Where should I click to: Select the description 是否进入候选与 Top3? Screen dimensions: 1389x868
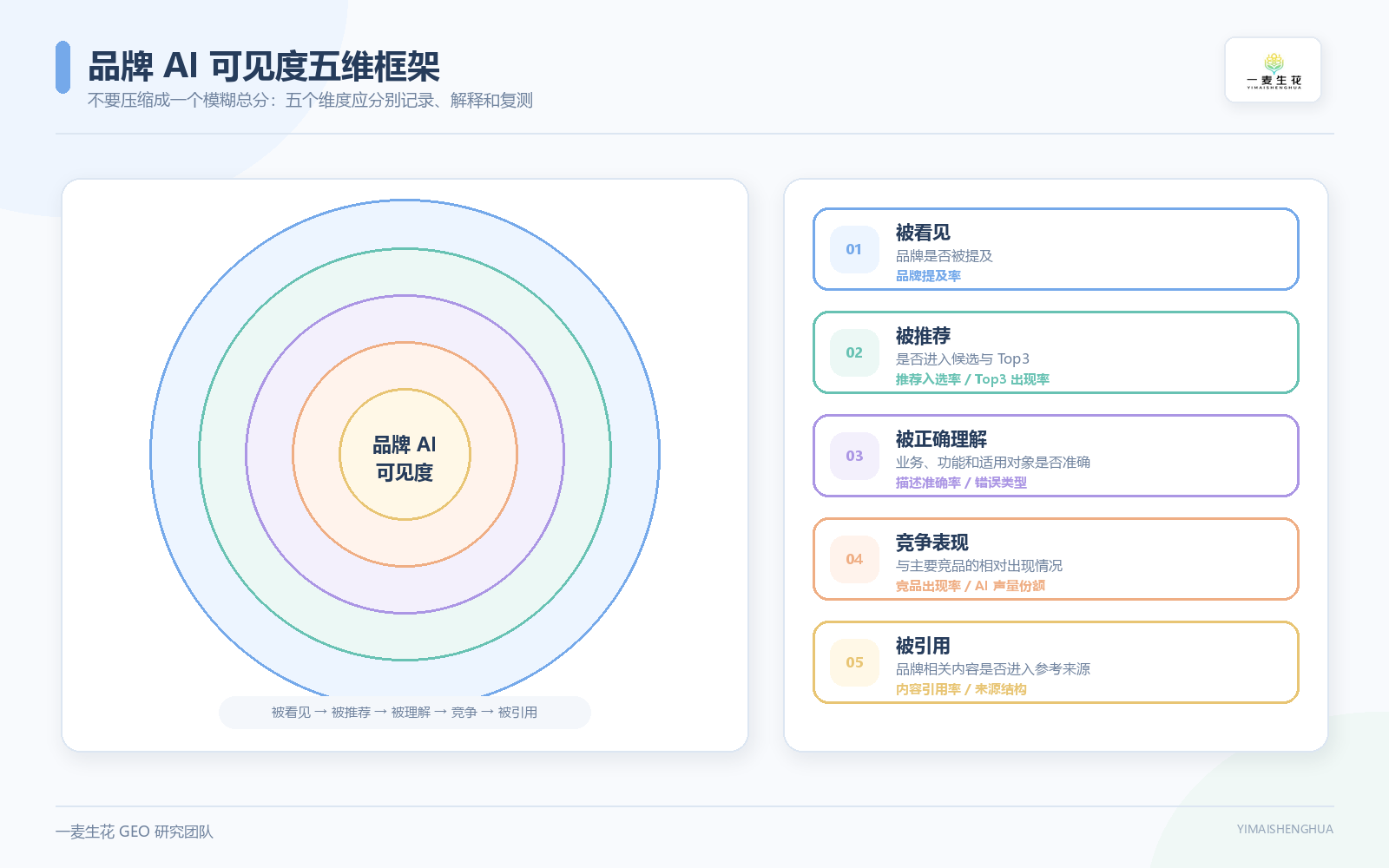coord(963,359)
